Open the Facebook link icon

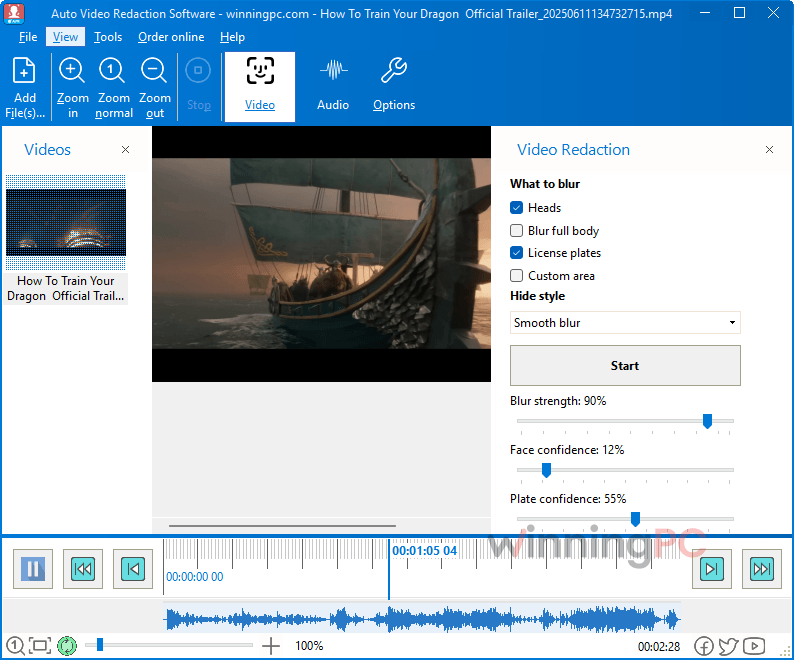703,646
